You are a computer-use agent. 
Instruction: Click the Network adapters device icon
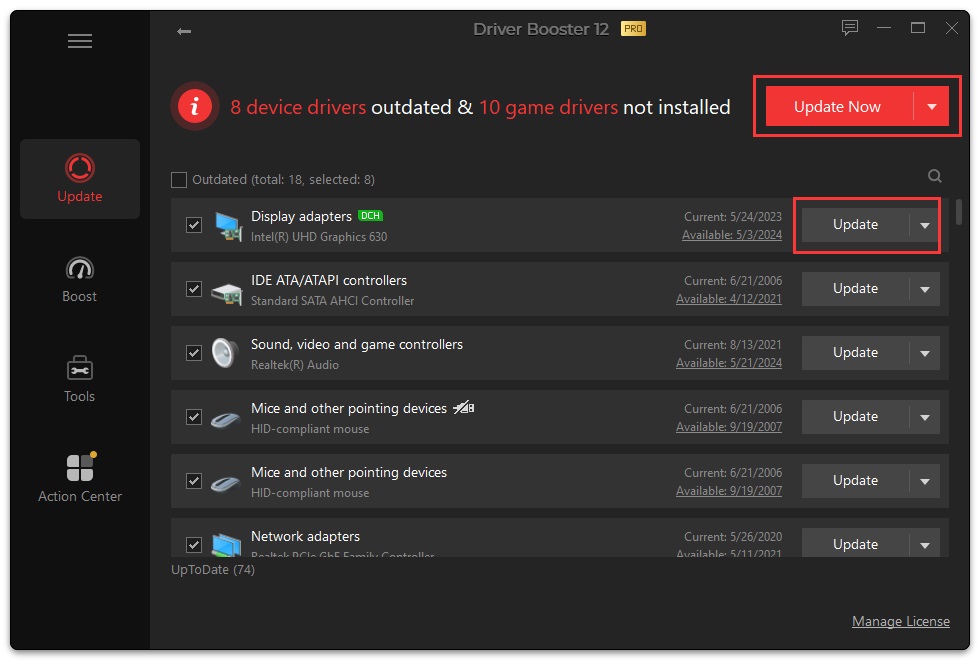(226, 544)
